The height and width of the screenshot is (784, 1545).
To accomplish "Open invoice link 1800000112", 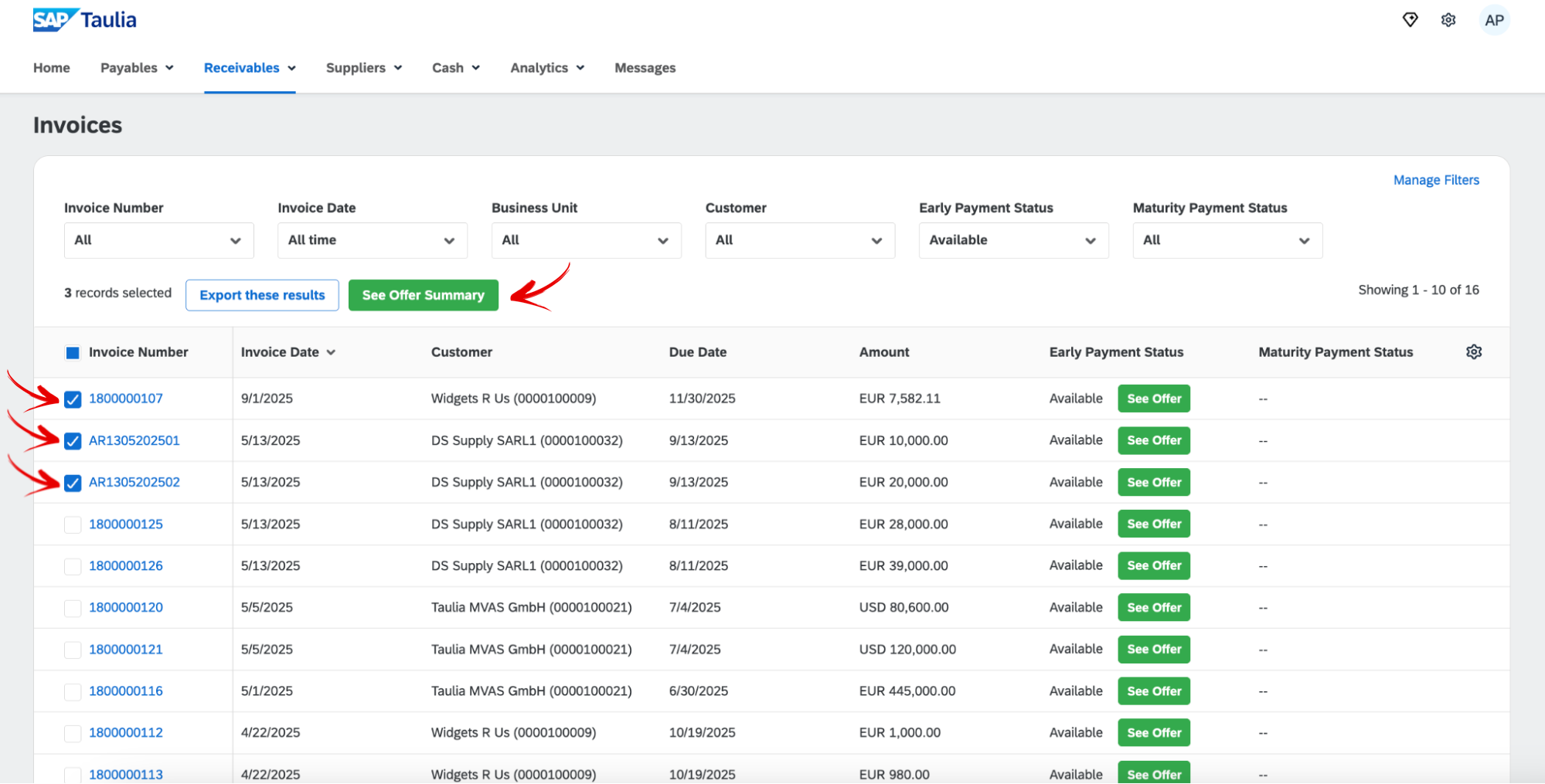I will point(126,732).
